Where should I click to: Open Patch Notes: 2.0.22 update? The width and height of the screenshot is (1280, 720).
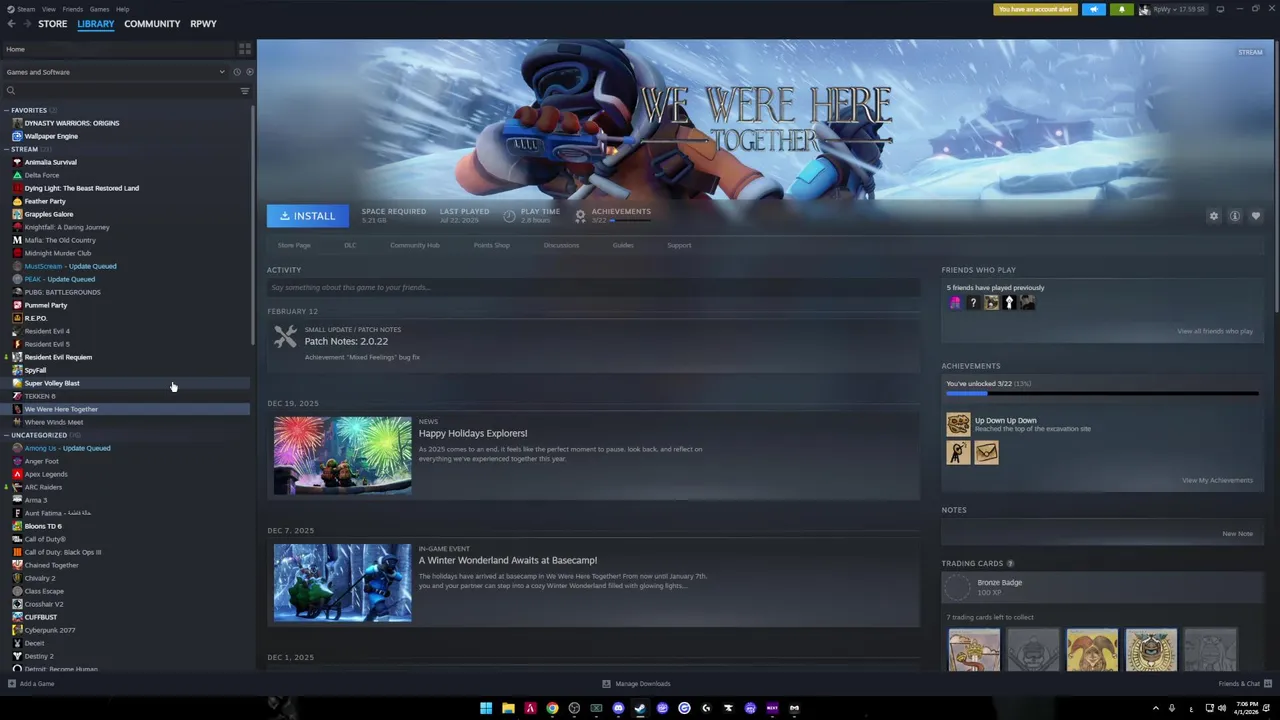pos(346,341)
